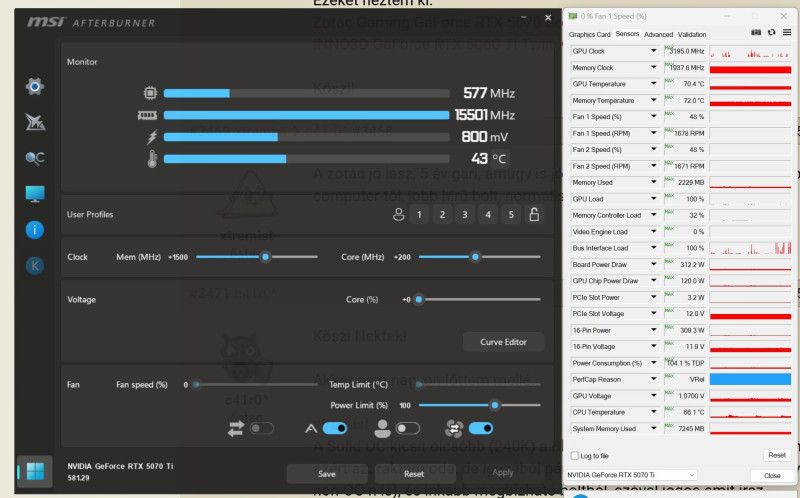Click the user-defined fan person icon
This screenshot has height=498, width=800.
pos(382,429)
